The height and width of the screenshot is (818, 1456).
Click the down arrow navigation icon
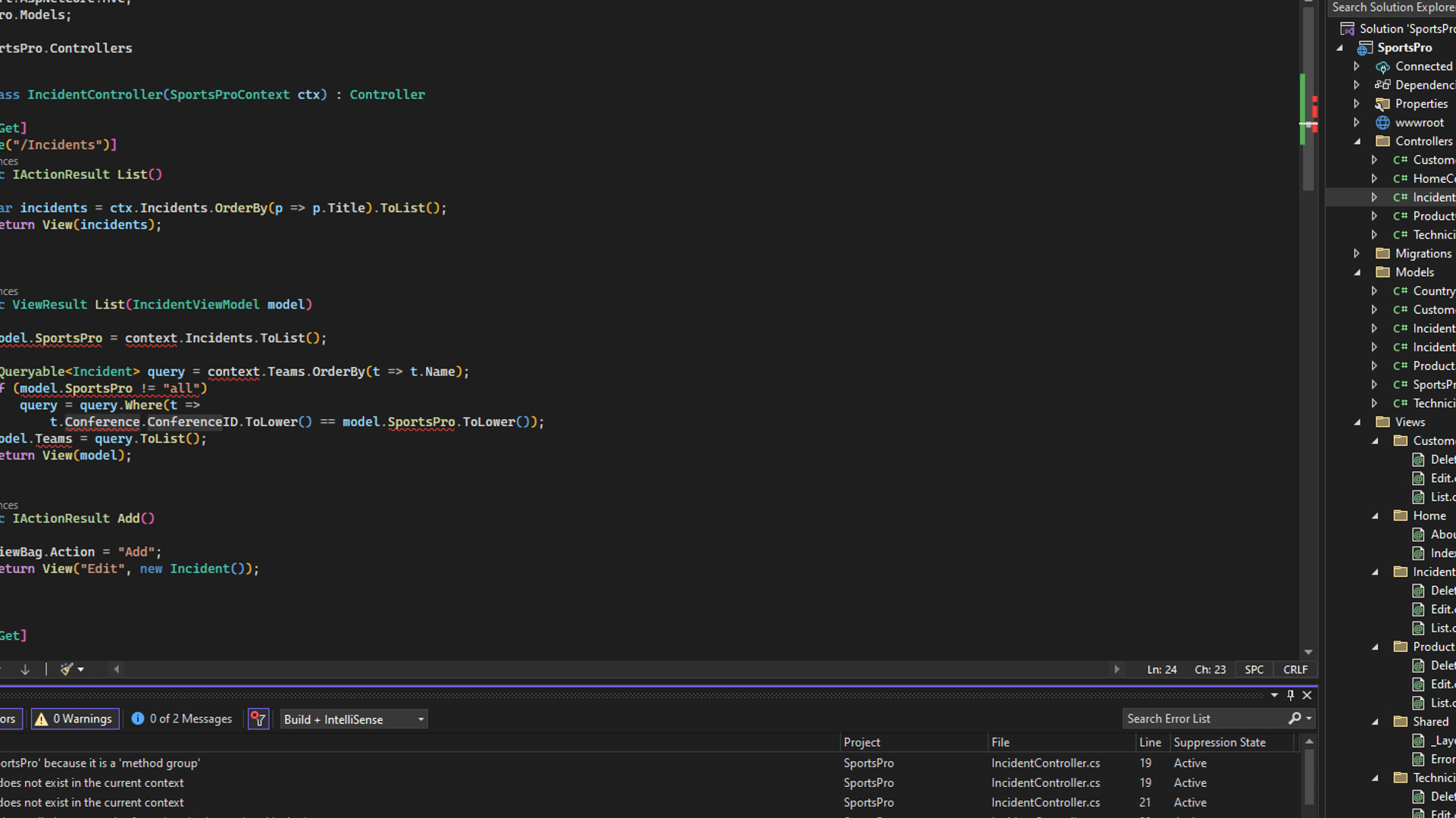pos(25,669)
